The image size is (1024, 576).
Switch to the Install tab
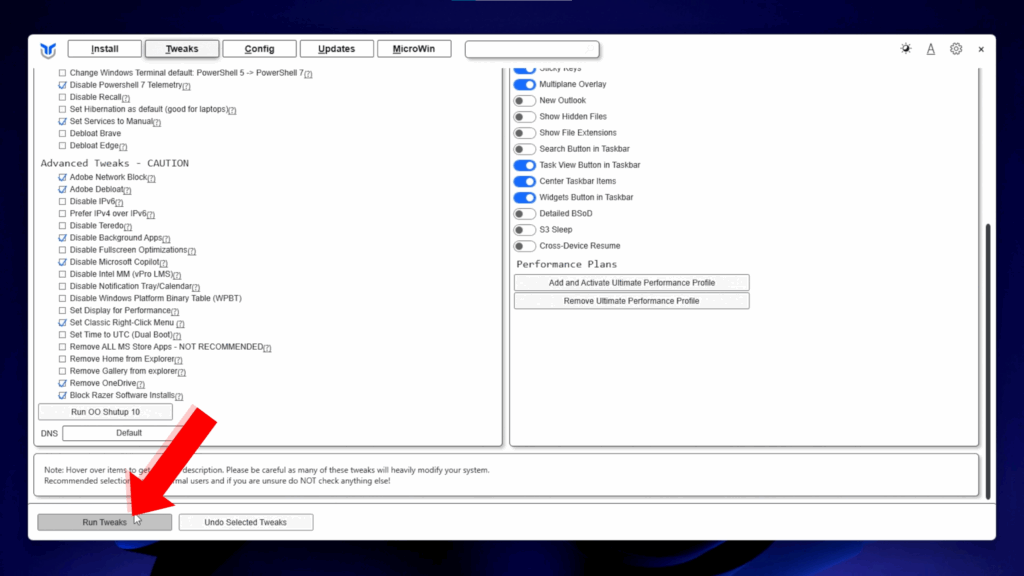105,49
